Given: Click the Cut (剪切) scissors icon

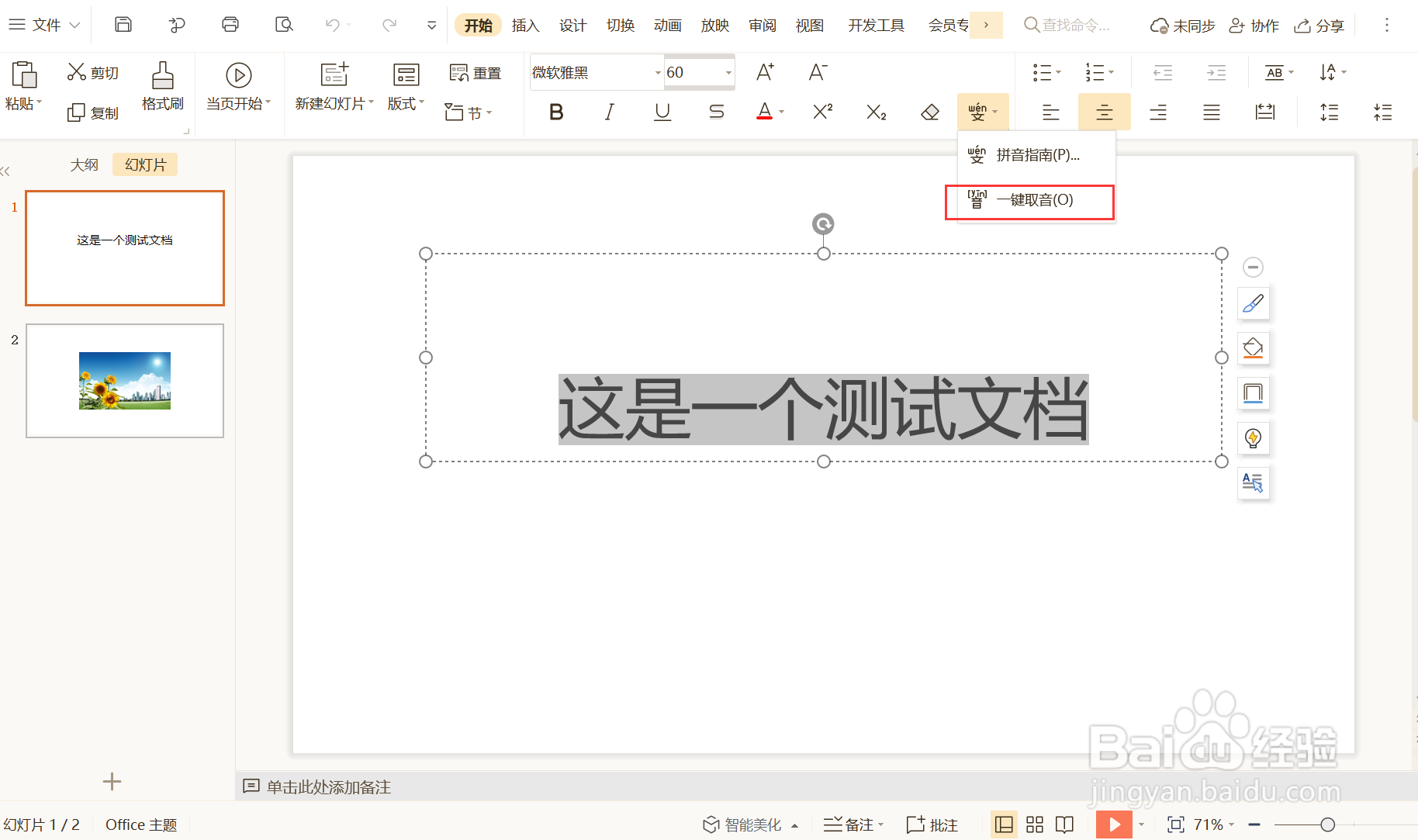Looking at the screenshot, I should coord(76,72).
